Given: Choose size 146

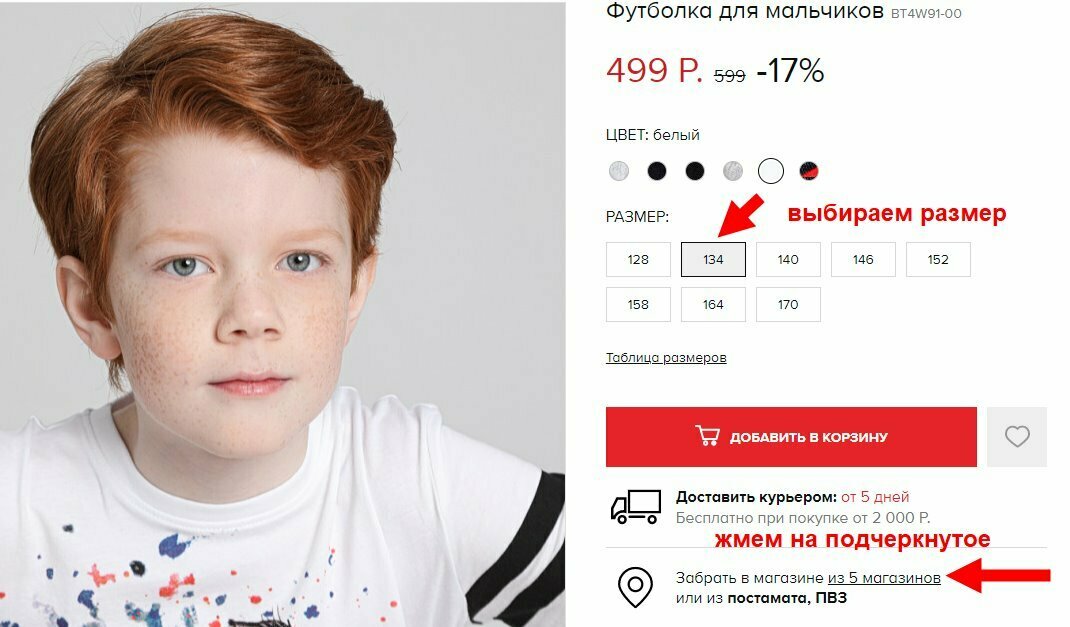Looking at the screenshot, I should tap(863, 259).
